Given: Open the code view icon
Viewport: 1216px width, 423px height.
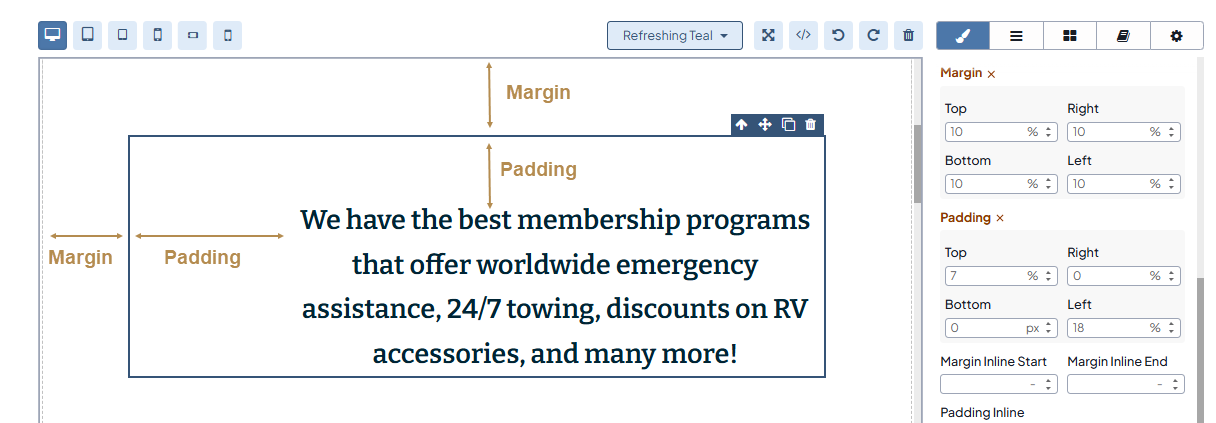Looking at the screenshot, I should coord(803,35).
